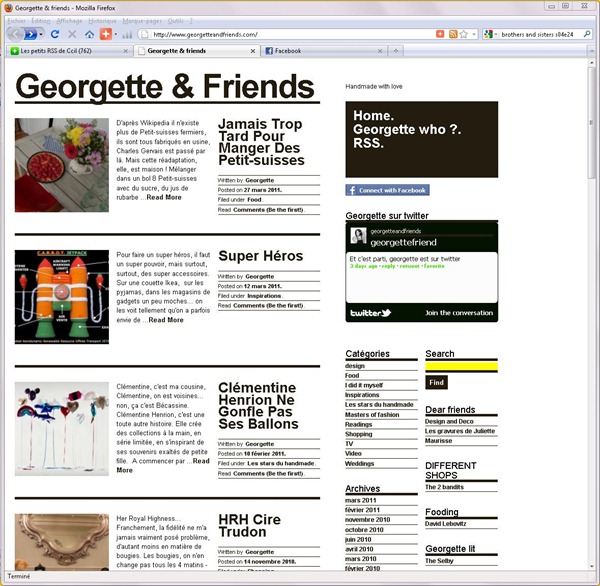
Task: Bookmark the page with the star icon
Action: coord(464,34)
